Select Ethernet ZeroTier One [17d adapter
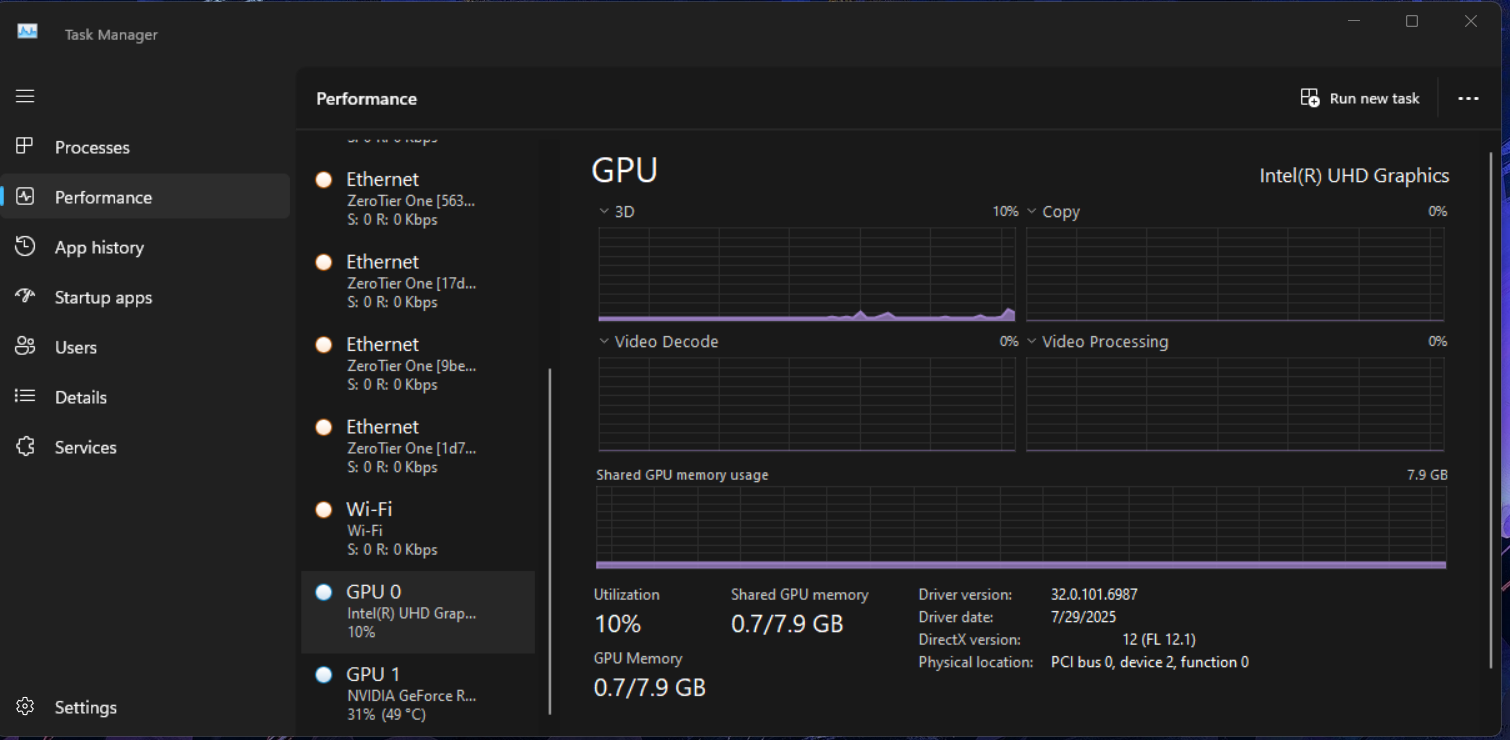1510x740 pixels. (418, 281)
